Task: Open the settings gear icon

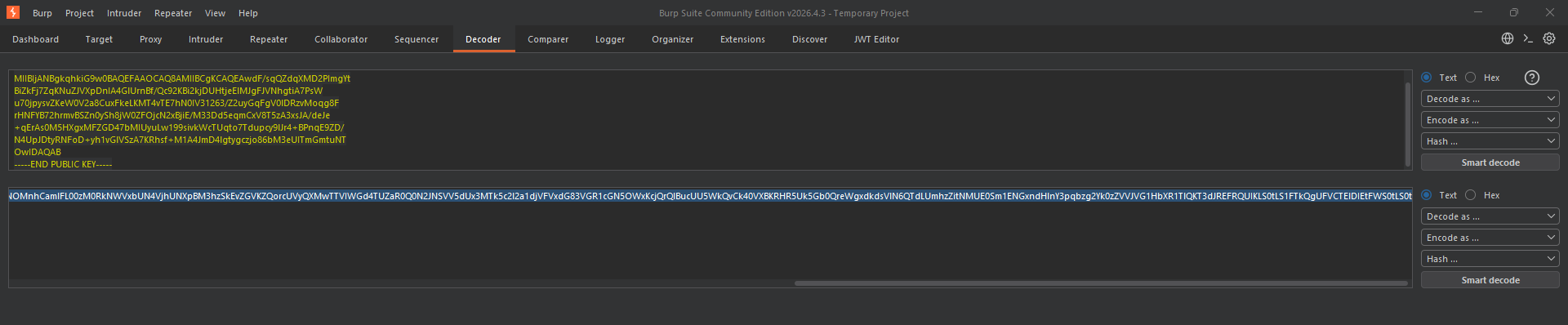Action: (x=1549, y=38)
